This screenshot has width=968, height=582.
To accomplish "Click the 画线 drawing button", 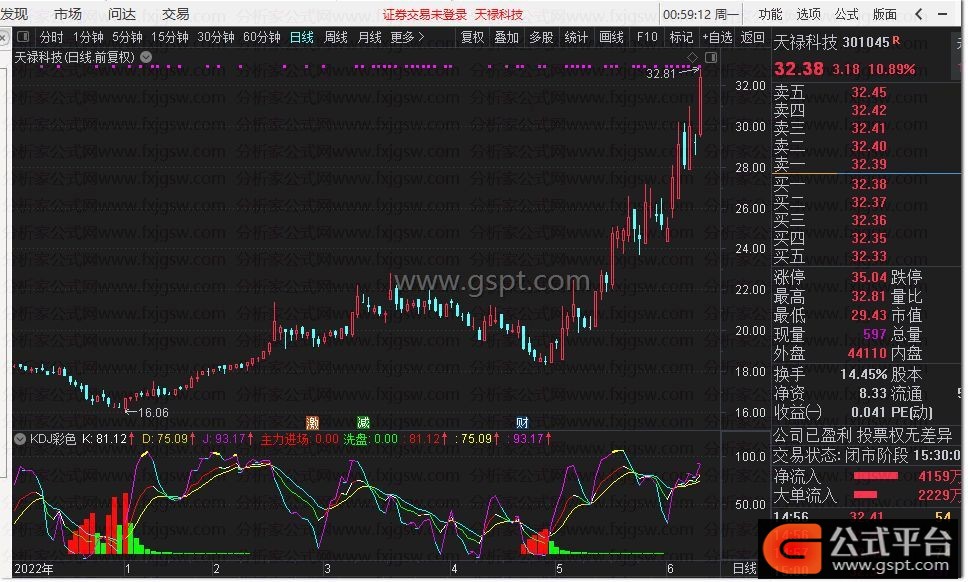I will coord(611,37).
